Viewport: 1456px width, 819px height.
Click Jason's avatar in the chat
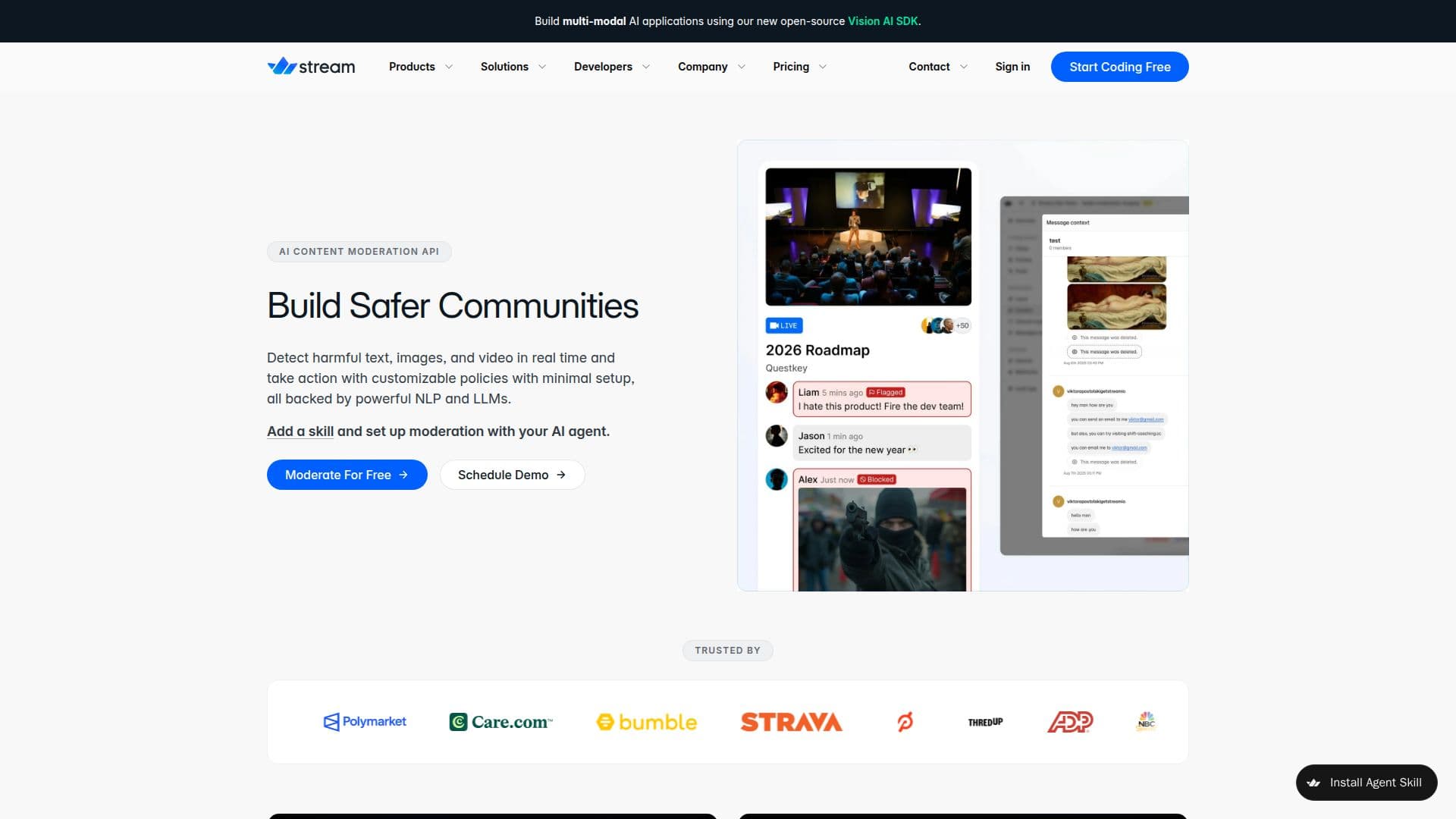(777, 436)
